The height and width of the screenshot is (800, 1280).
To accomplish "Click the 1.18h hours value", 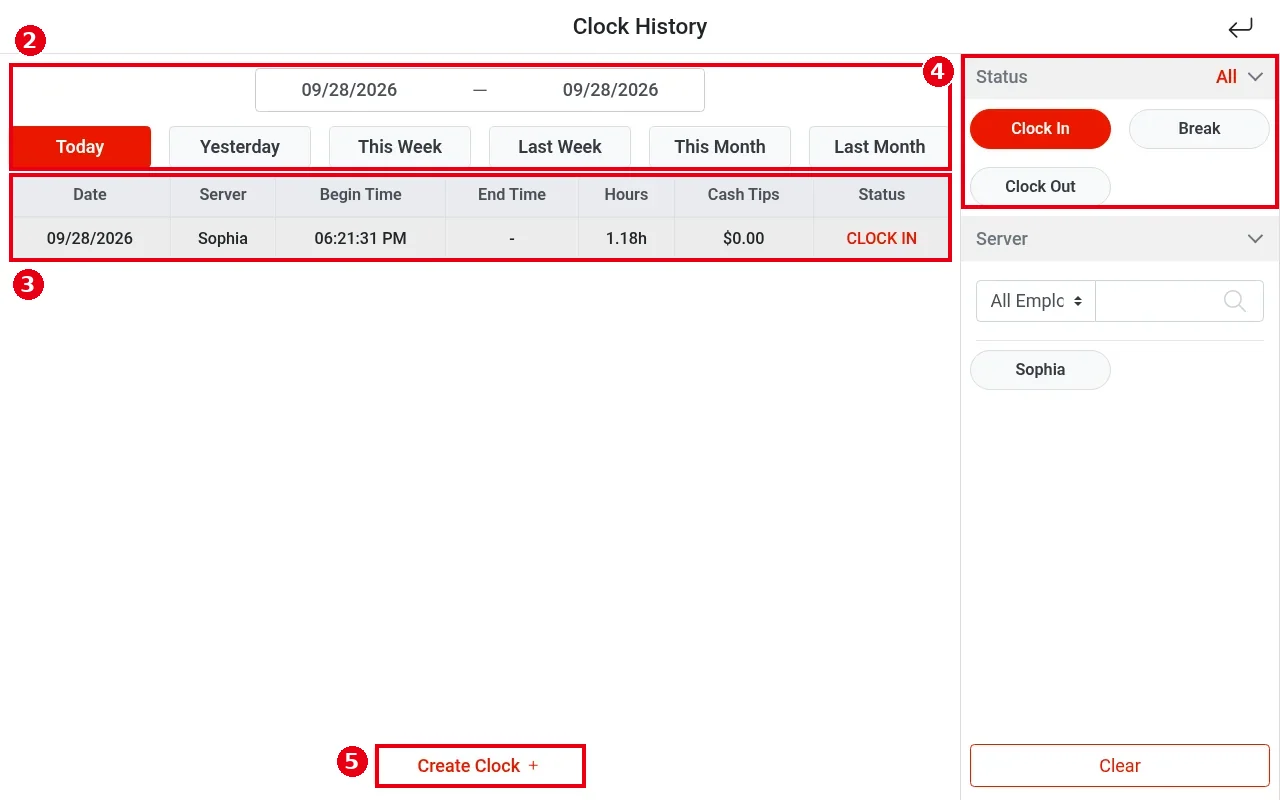I will point(626,239).
